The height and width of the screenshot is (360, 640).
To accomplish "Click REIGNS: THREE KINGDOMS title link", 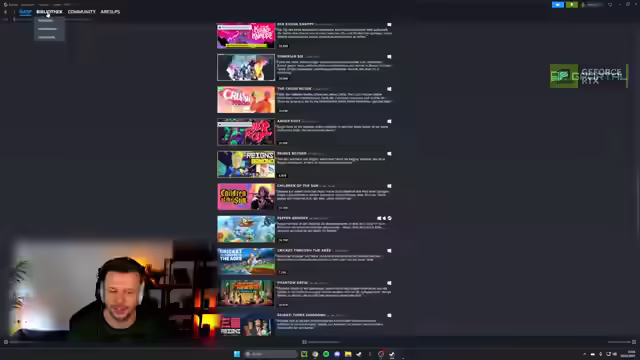I will (301, 315).
